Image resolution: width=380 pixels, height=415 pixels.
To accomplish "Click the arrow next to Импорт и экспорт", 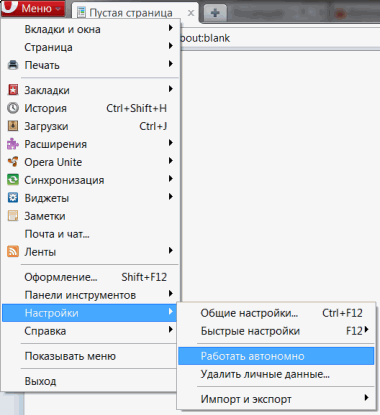I will coord(367,397).
